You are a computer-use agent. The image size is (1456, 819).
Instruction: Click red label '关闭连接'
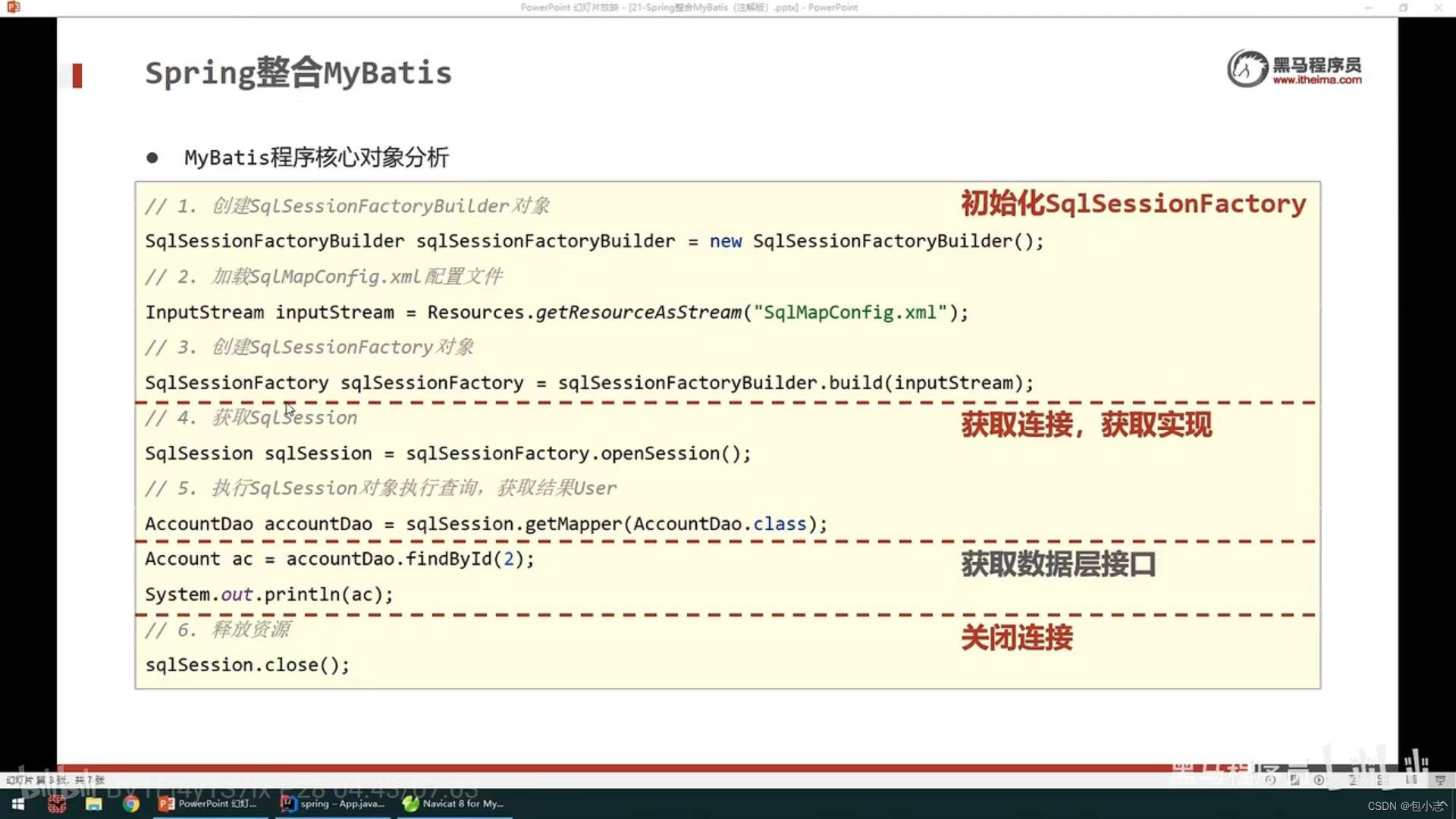tap(1017, 637)
